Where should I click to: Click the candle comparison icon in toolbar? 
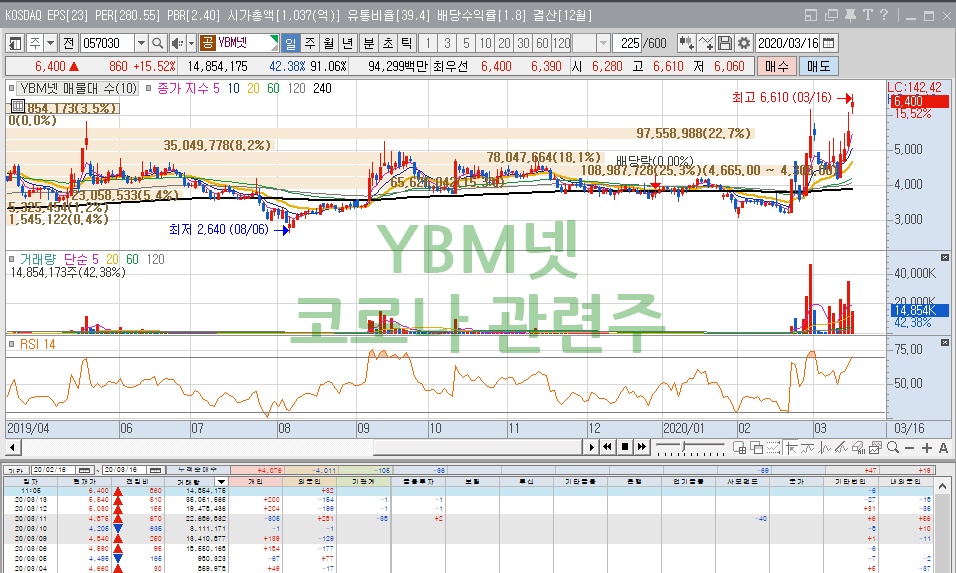pos(687,43)
